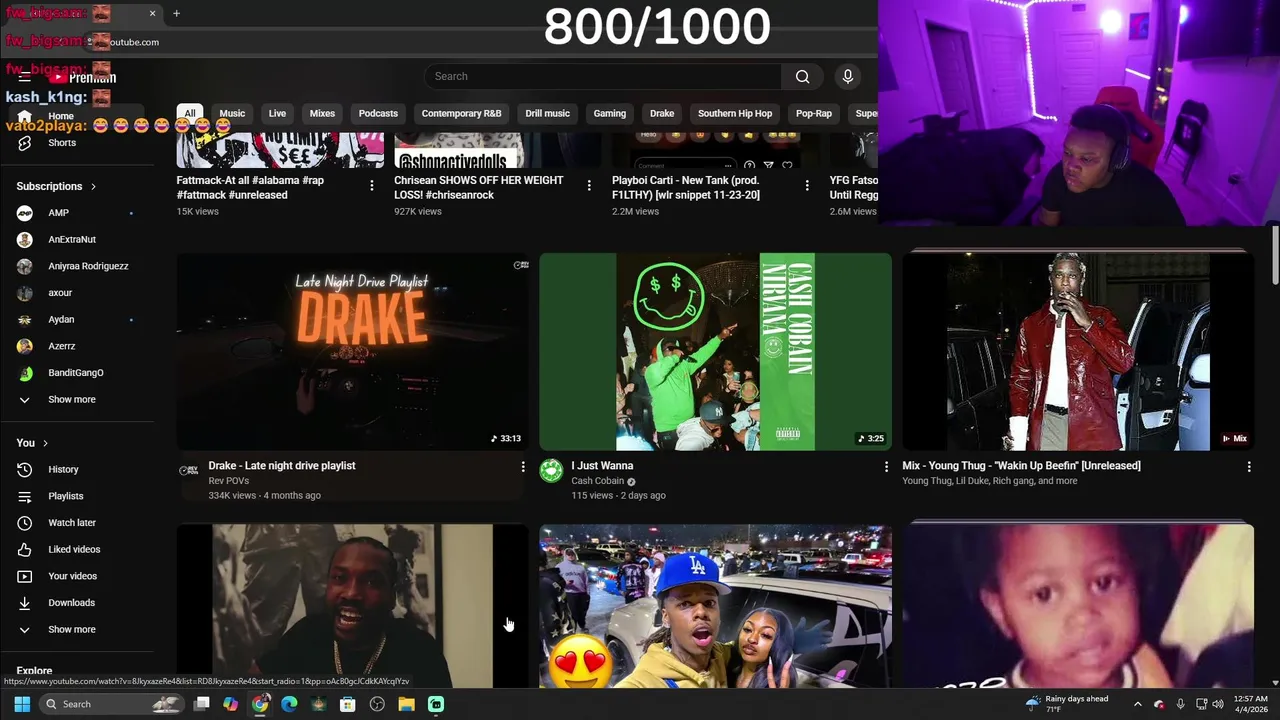Select the All filter chip
1280x720 pixels.
tap(189, 114)
